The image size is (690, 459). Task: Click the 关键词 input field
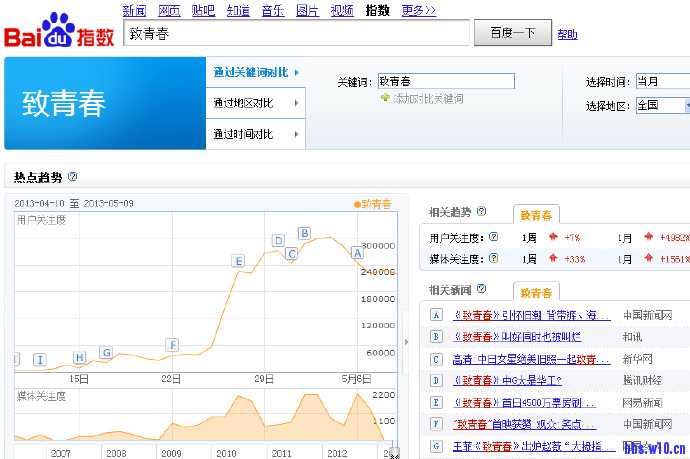click(446, 81)
